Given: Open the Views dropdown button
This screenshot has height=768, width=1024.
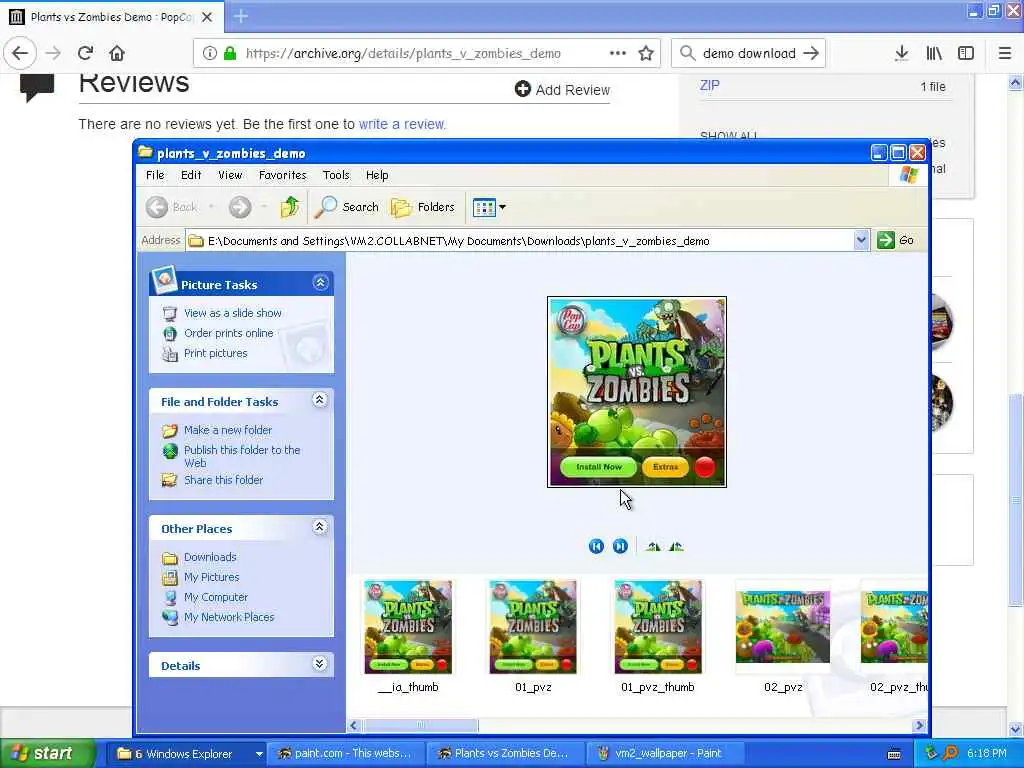Looking at the screenshot, I should pyautogui.click(x=489, y=208).
